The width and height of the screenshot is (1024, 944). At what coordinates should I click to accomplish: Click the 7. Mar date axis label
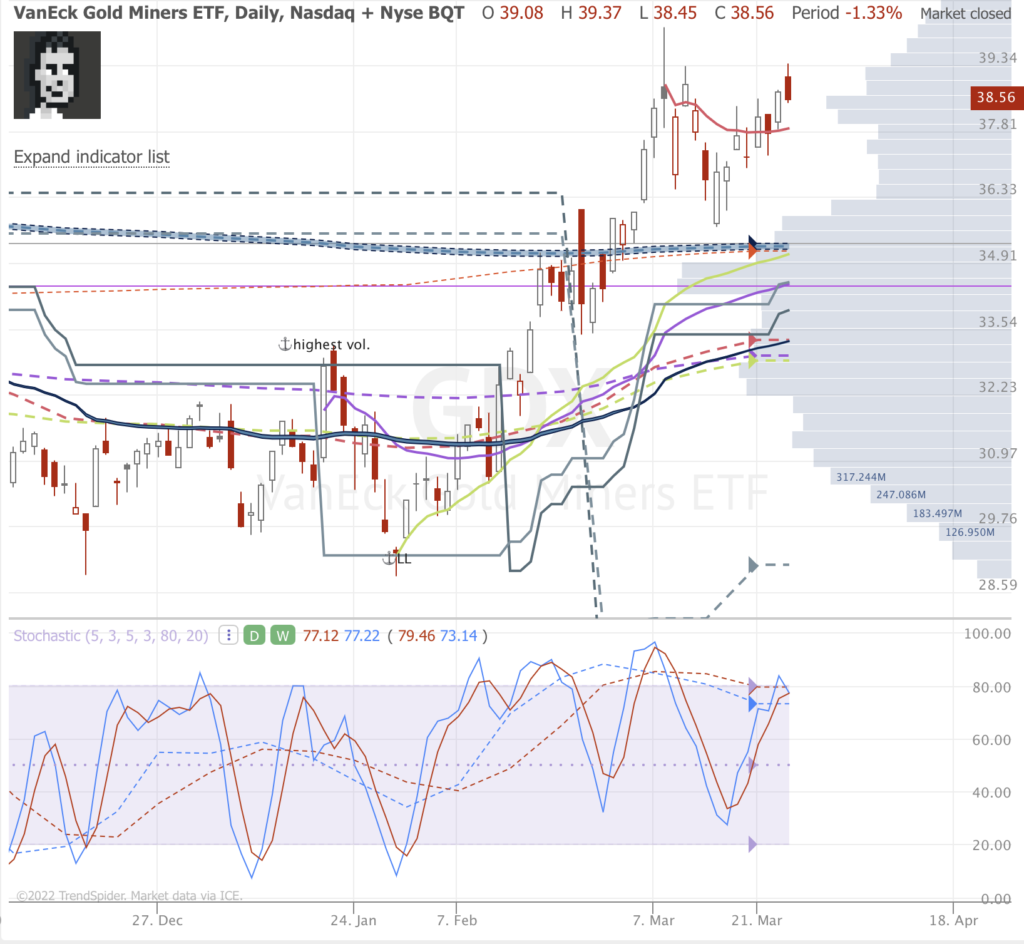pyautogui.click(x=653, y=920)
